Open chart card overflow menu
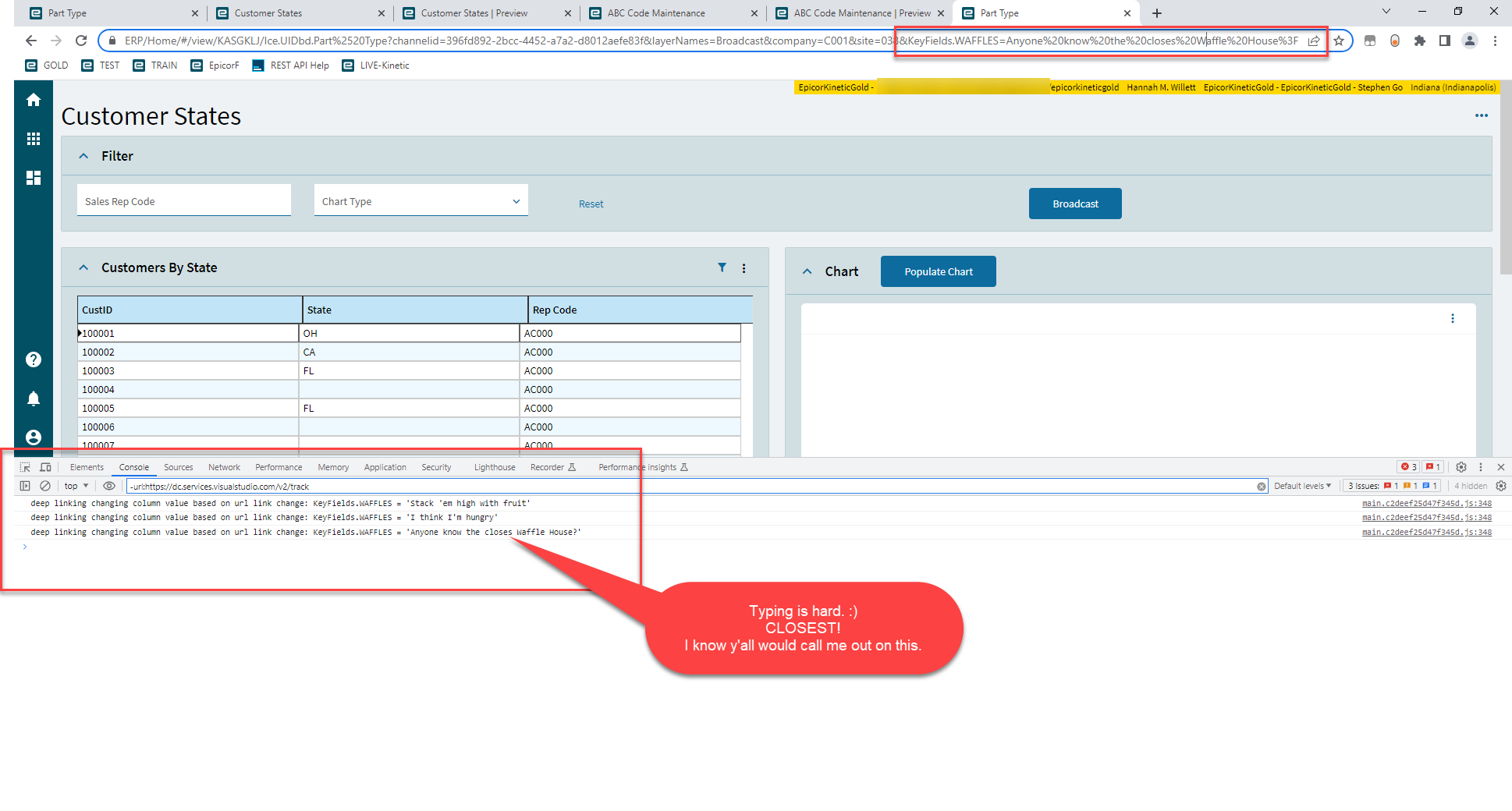1512x811 pixels. click(1453, 318)
